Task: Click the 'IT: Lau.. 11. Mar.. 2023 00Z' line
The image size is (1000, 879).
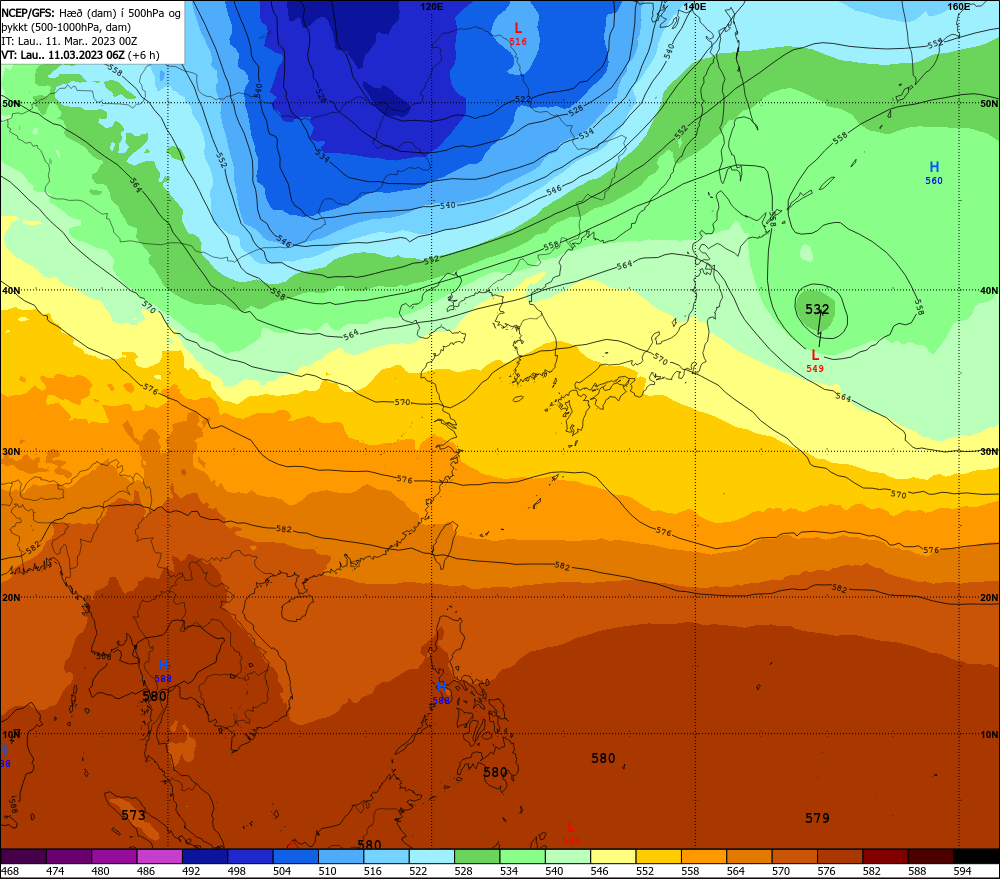Action: (x=70, y=41)
